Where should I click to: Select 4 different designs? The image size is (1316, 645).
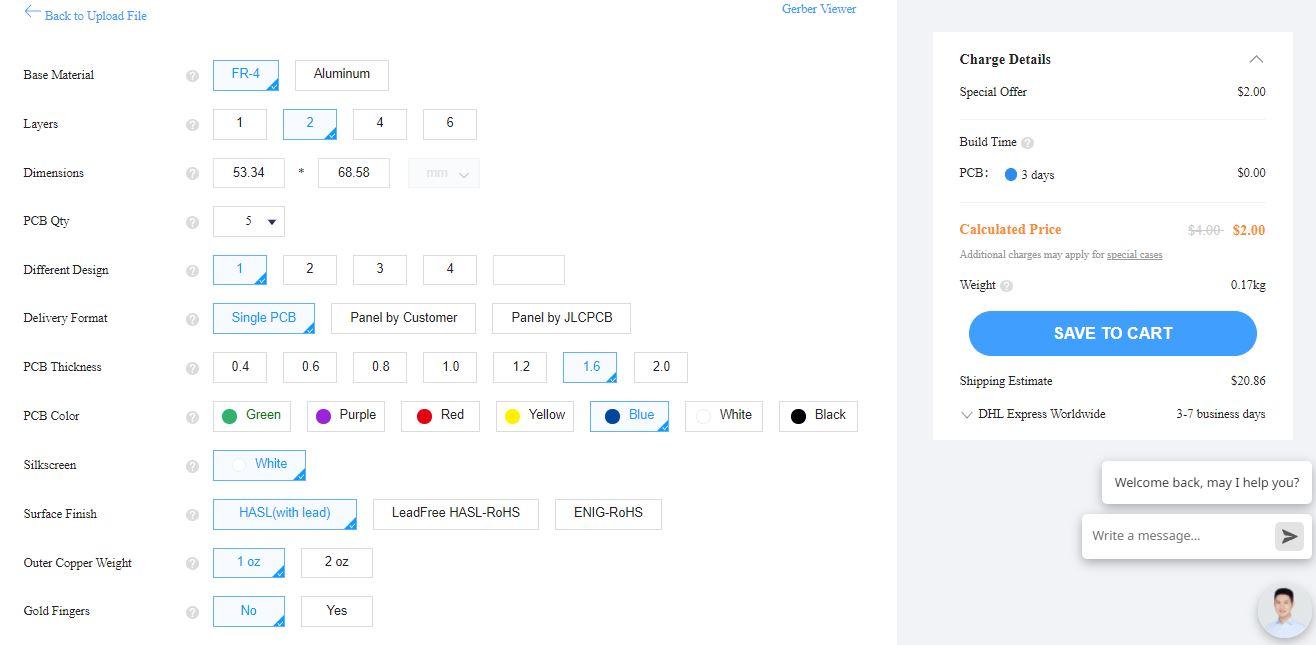tap(449, 270)
